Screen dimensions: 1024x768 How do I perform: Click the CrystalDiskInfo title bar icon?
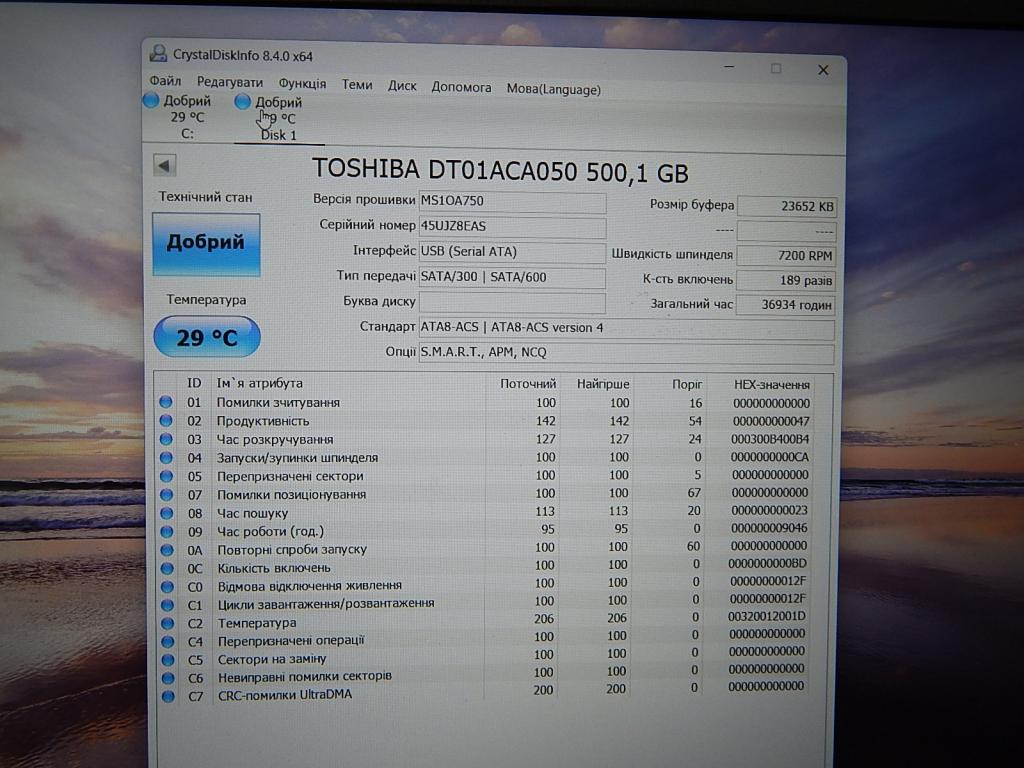(x=158, y=54)
